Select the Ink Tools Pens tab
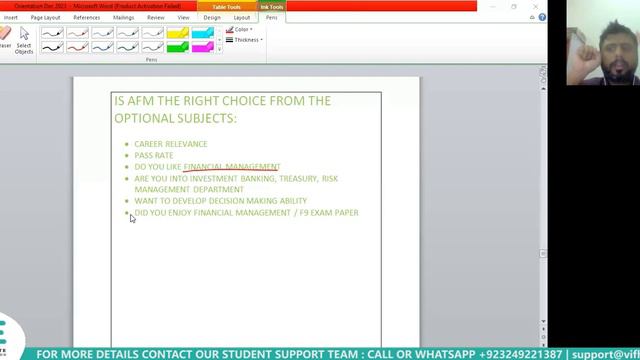The height and width of the screenshot is (360, 640). [271, 18]
